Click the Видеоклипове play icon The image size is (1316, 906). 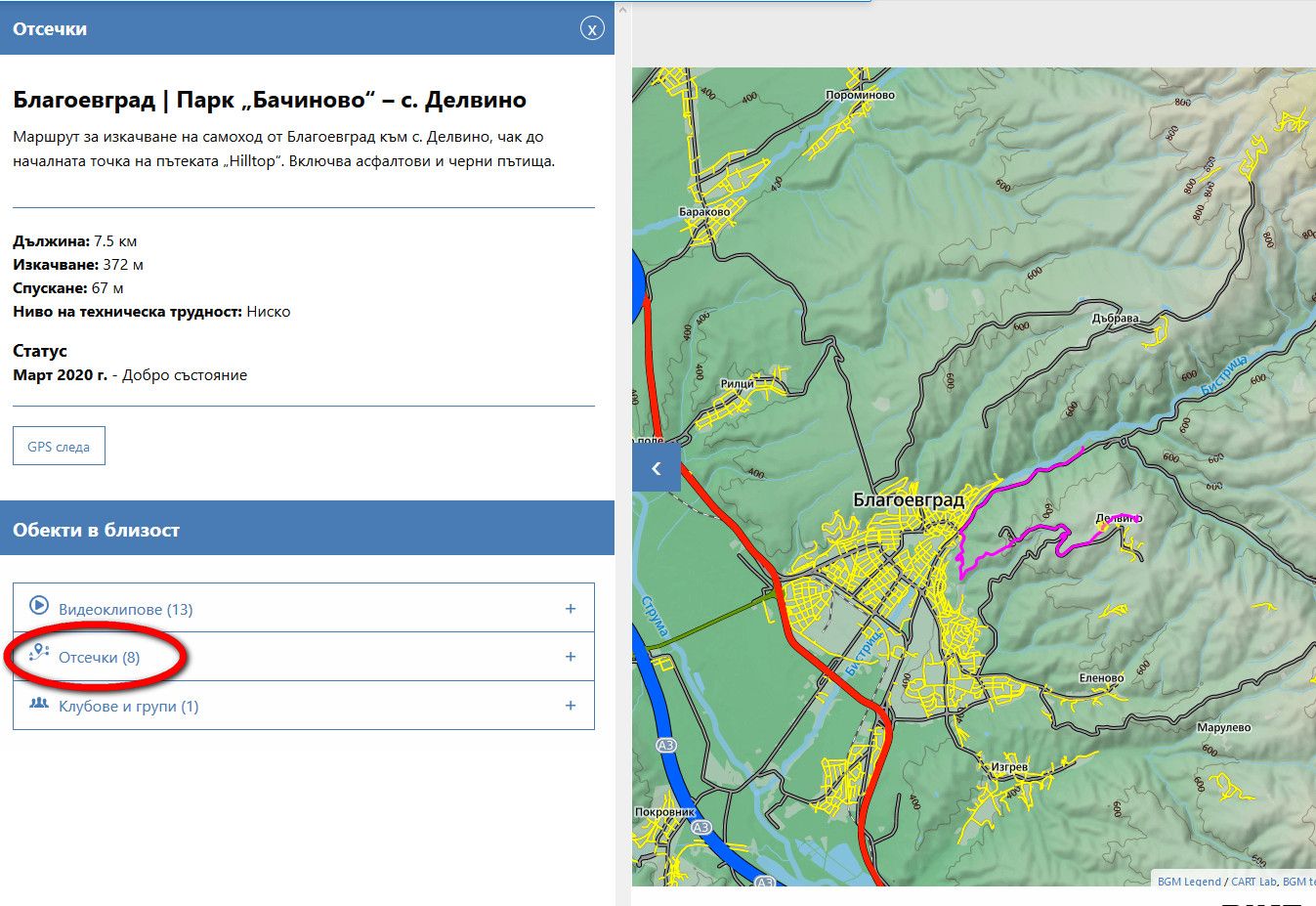click(x=39, y=606)
